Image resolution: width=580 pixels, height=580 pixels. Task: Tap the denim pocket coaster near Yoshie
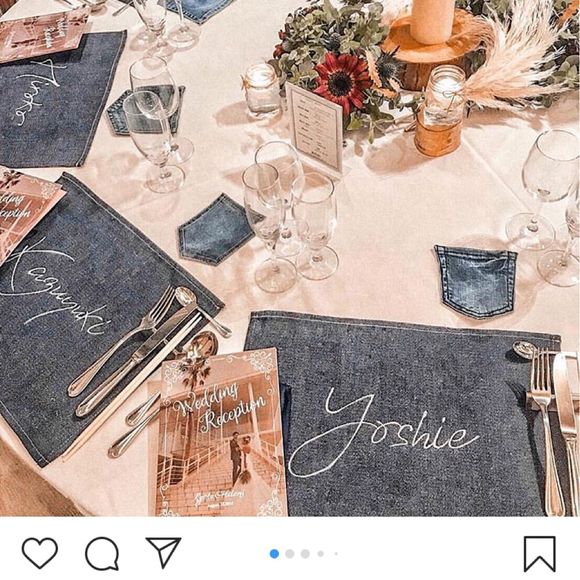[476, 281]
